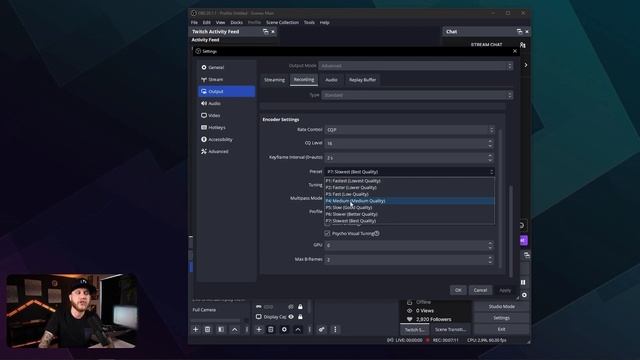Open source properties gear icon

[x=284, y=329]
